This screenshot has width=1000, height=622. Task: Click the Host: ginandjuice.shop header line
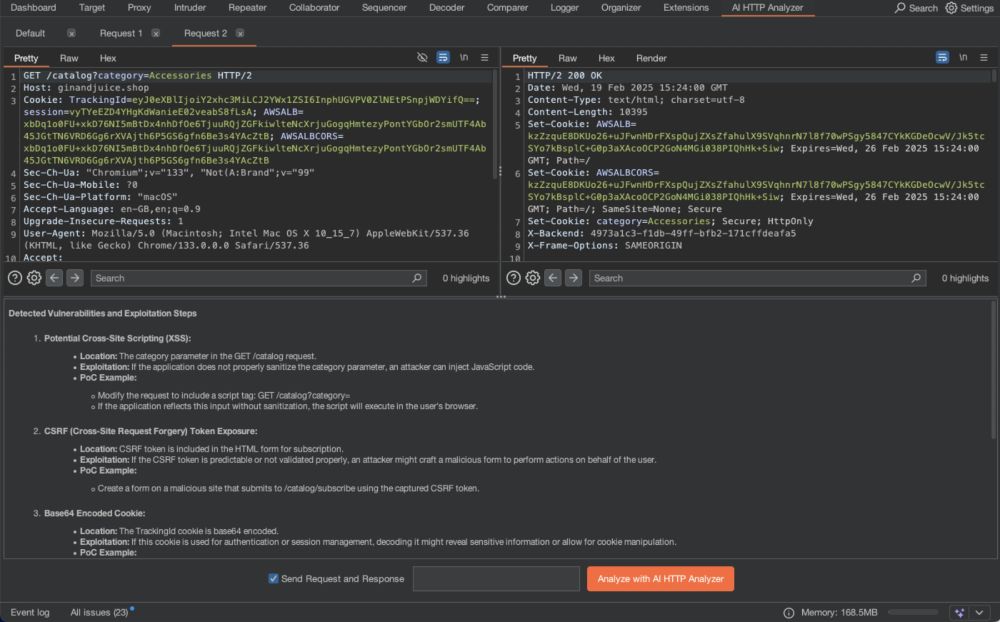(x=86, y=87)
